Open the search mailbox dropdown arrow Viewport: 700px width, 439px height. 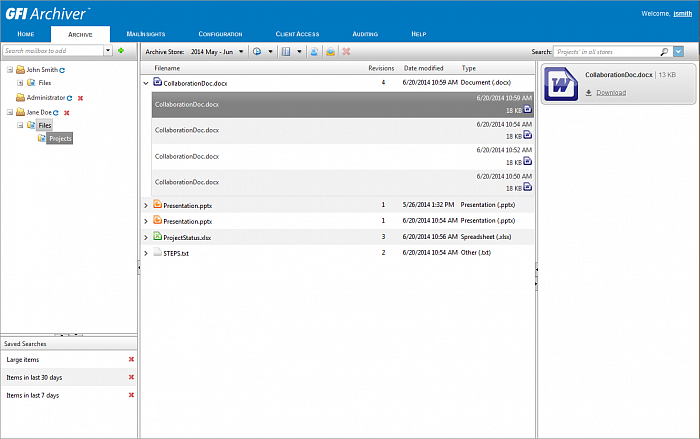[108, 50]
